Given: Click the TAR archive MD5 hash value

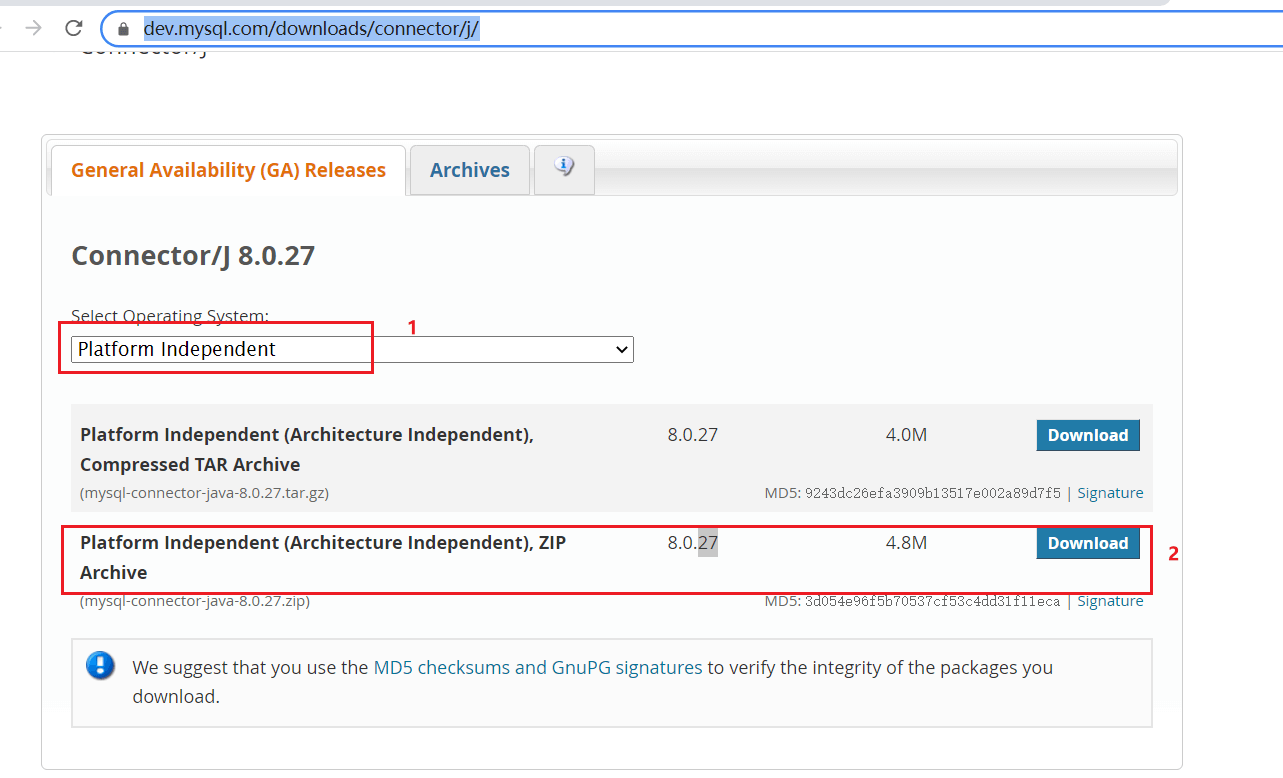Looking at the screenshot, I should pos(932,493).
